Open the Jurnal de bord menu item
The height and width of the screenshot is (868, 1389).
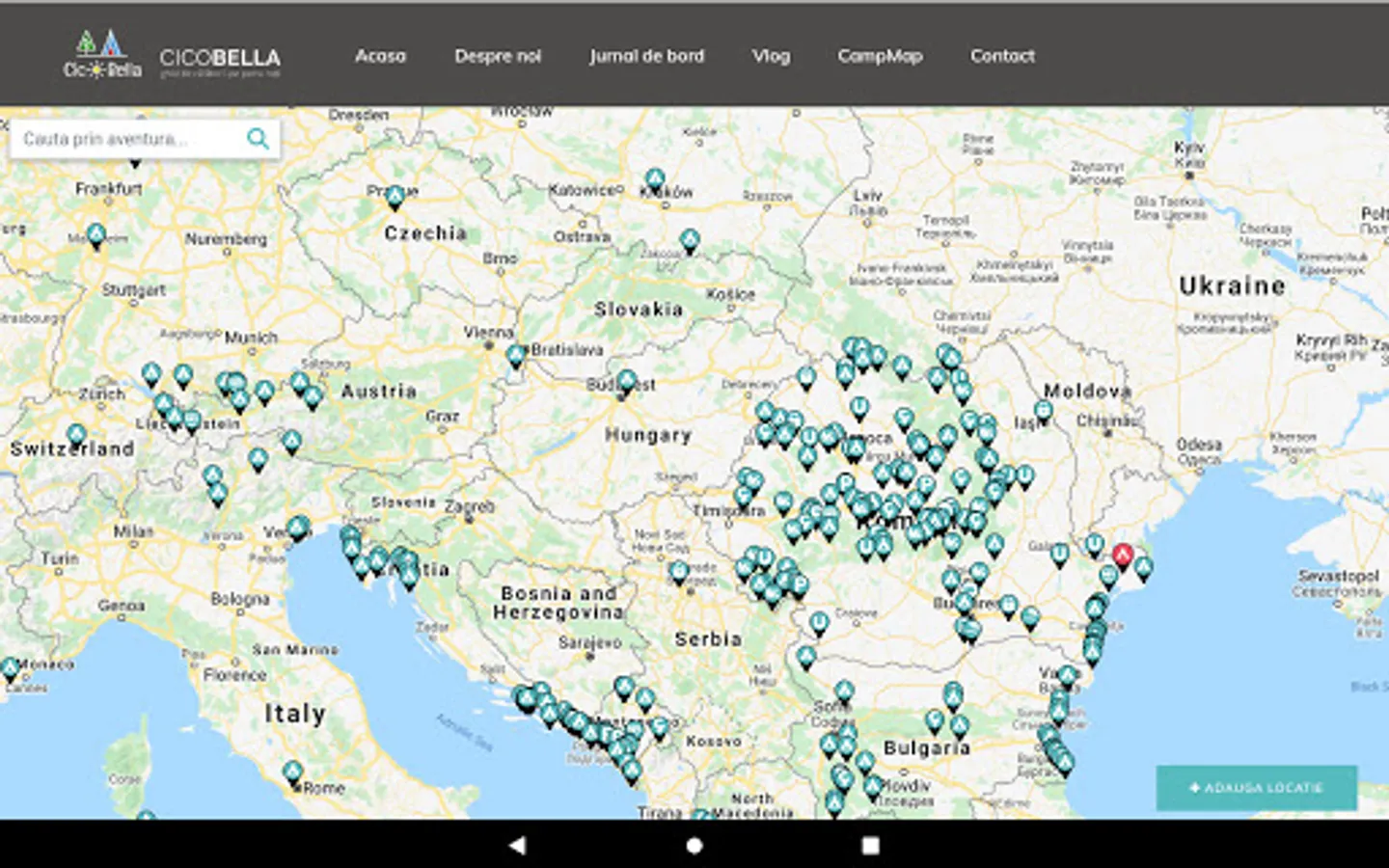coord(647,56)
